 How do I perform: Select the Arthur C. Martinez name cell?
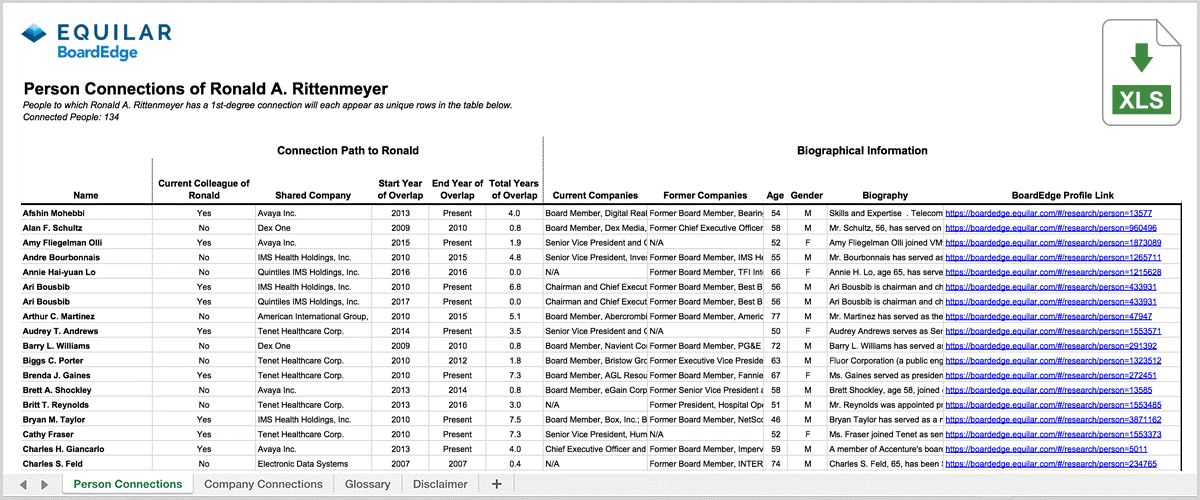click(86, 315)
